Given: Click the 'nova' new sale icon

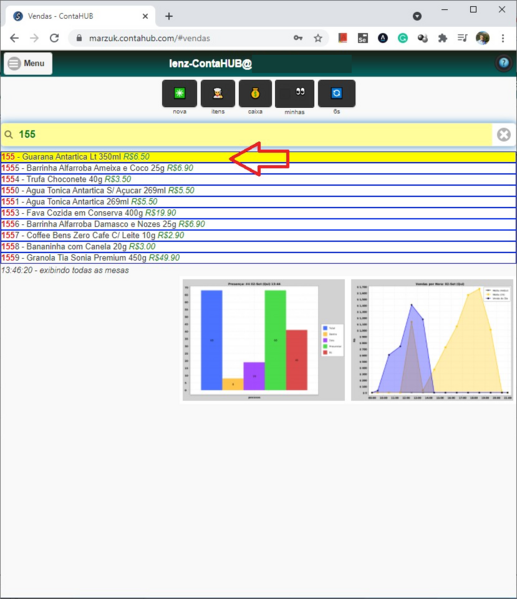Looking at the screenshot, I should coord(179,93).
